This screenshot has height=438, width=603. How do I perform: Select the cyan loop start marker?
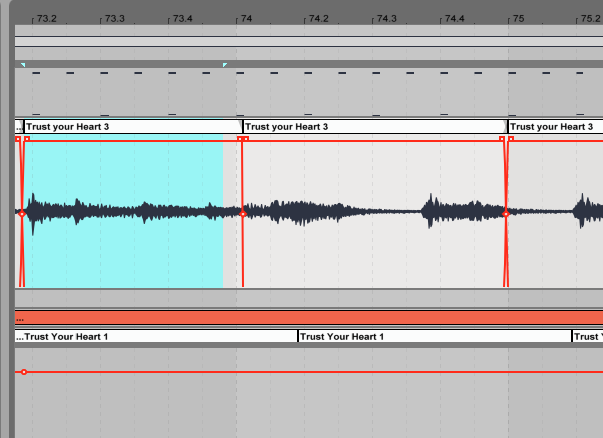click(x=23, y=65)
